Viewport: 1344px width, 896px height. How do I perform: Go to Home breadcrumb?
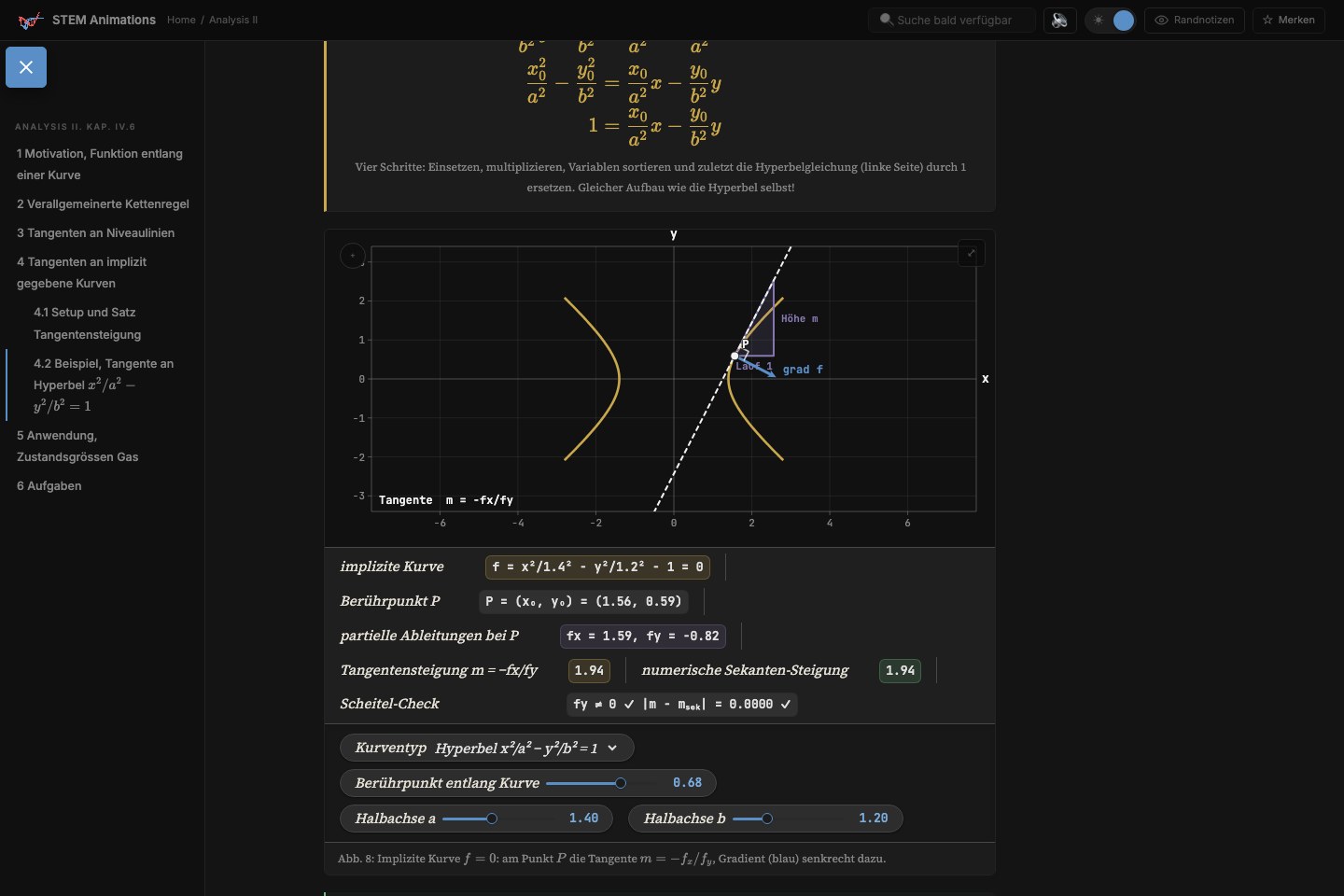(x=181, y=20)
